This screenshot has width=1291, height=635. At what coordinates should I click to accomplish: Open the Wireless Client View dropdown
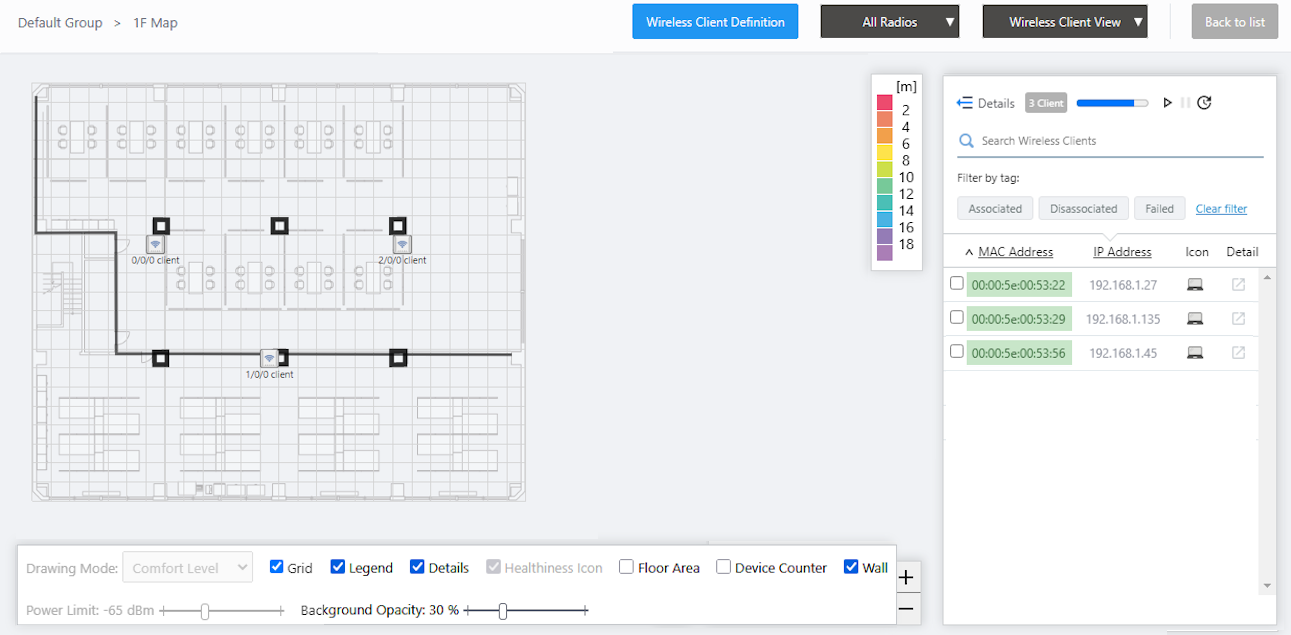point(1065,22)
